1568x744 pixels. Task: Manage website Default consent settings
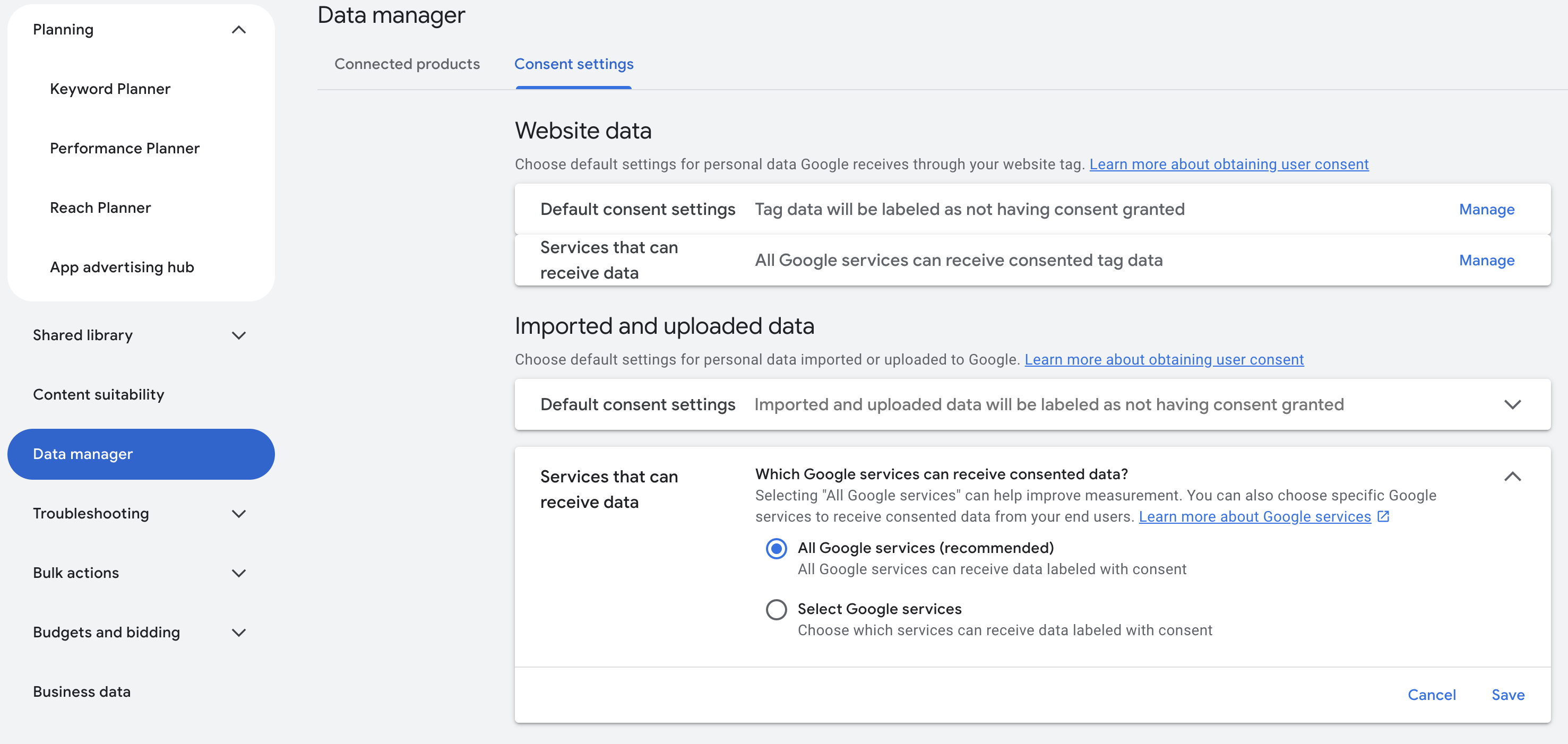1486,209
